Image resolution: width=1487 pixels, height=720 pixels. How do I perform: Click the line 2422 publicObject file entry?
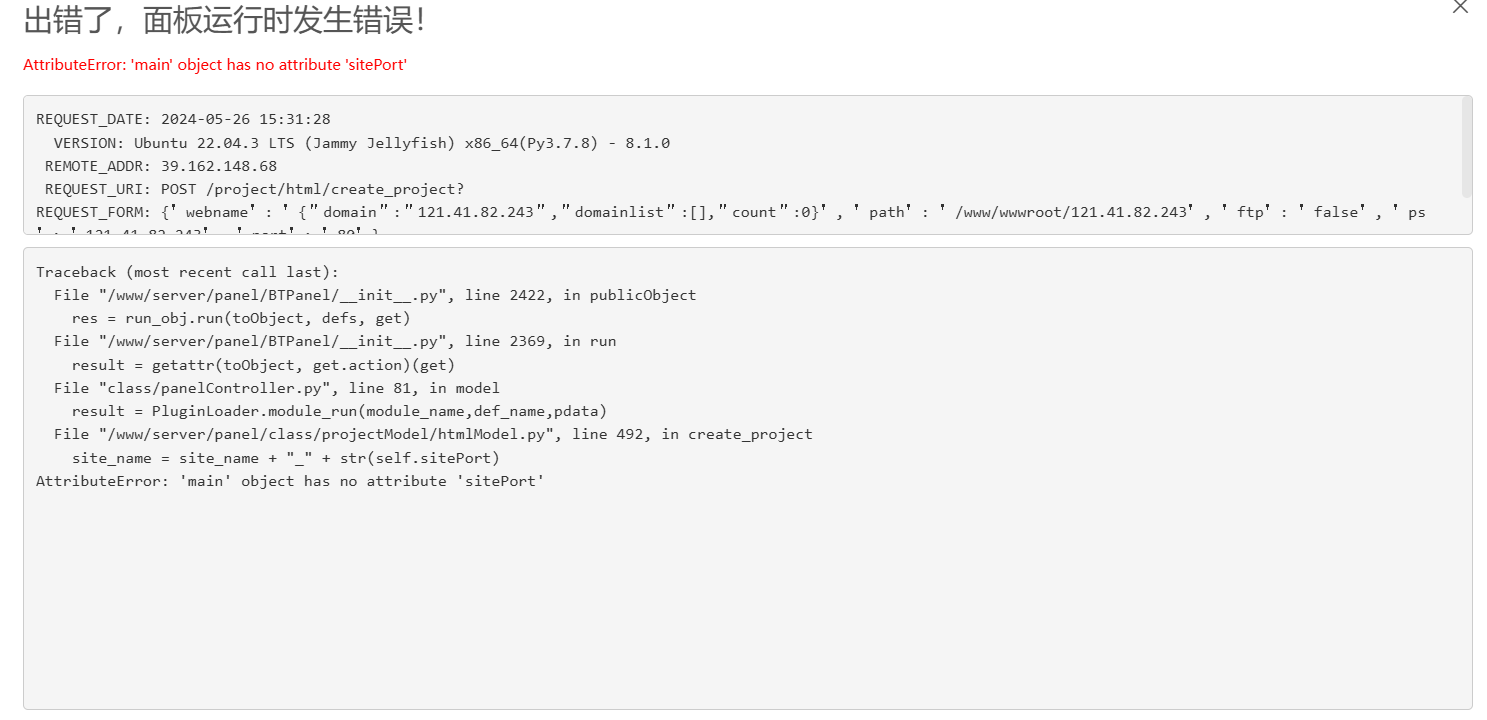pos(375,295)
